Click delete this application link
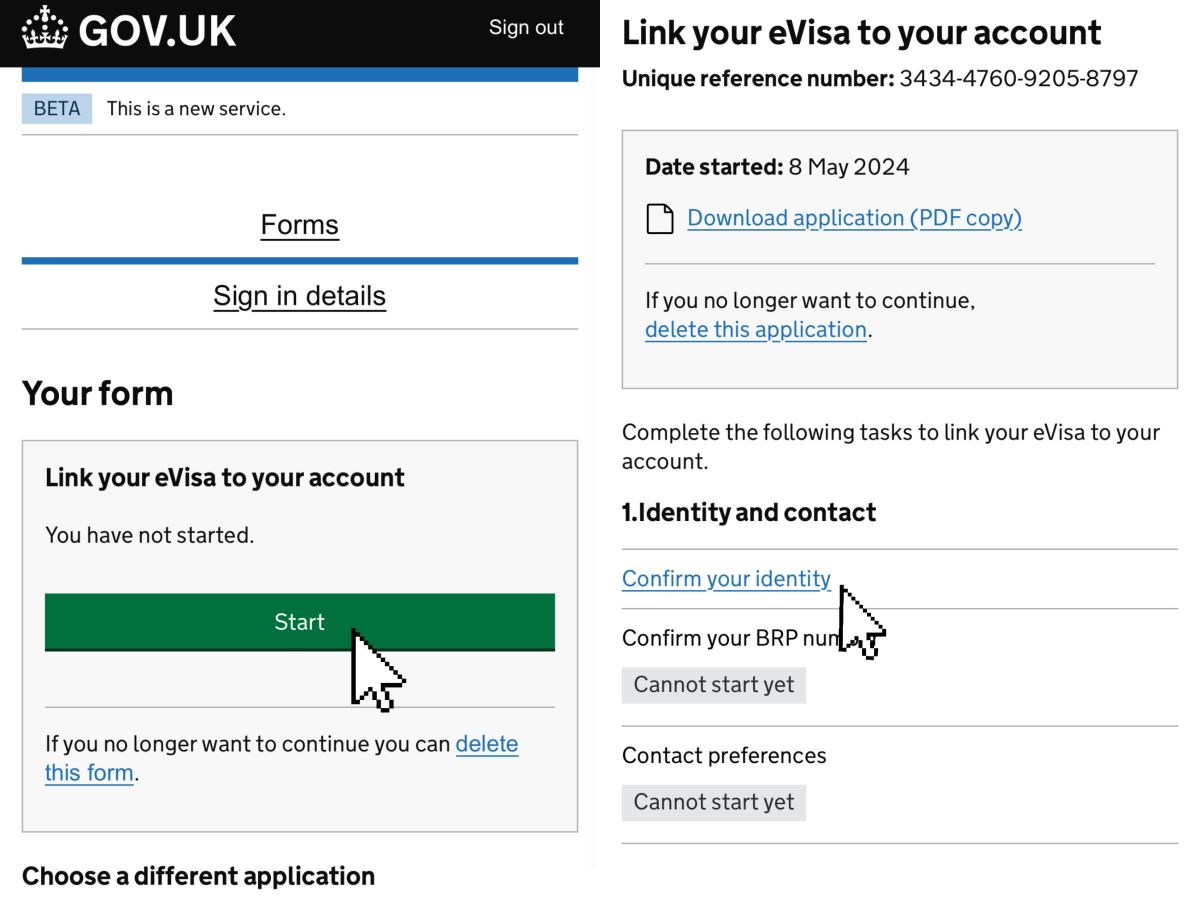The width and height of the screenshot is (1200, 900). (x=756, y=330)
